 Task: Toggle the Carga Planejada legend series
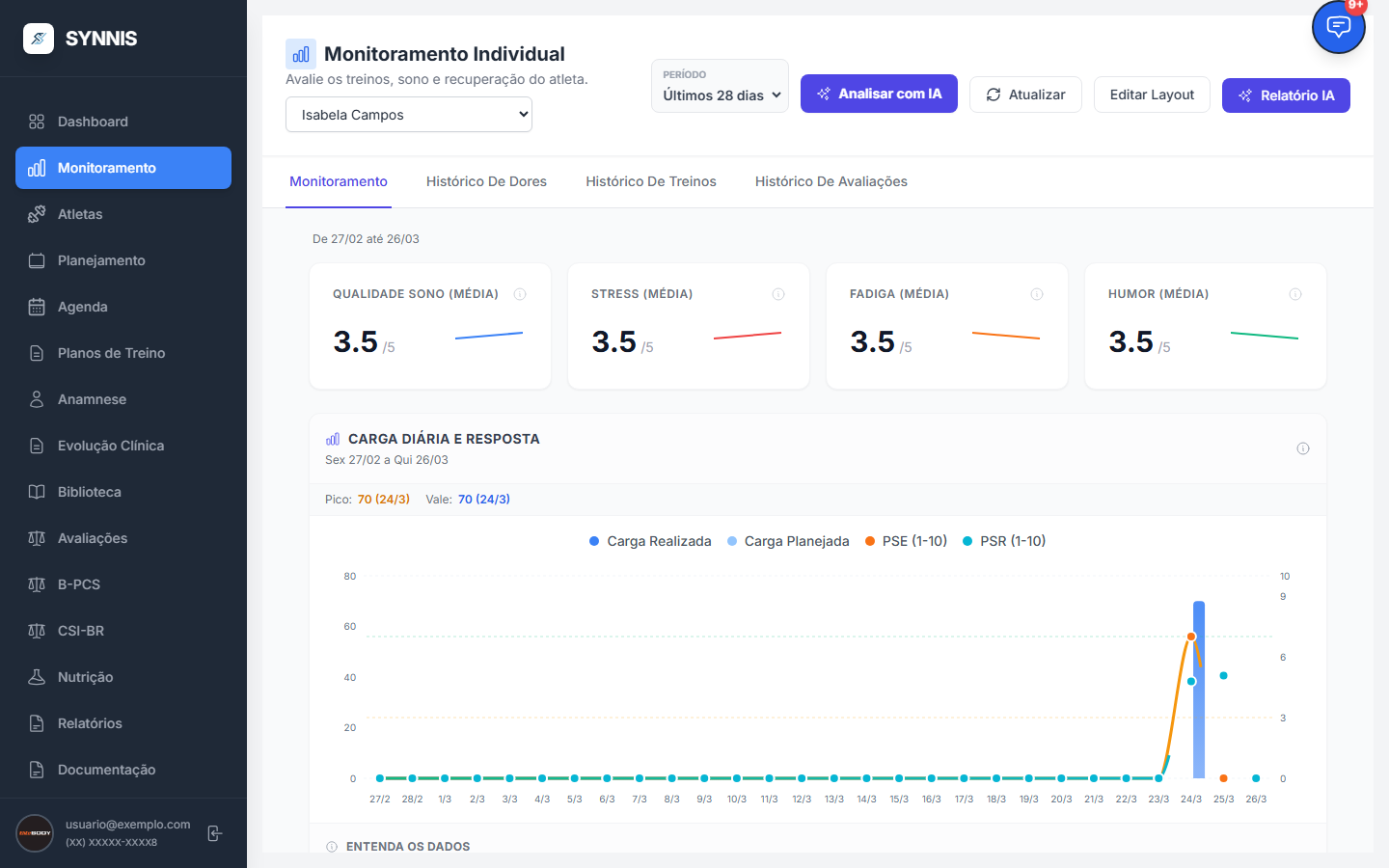point(788,541)
